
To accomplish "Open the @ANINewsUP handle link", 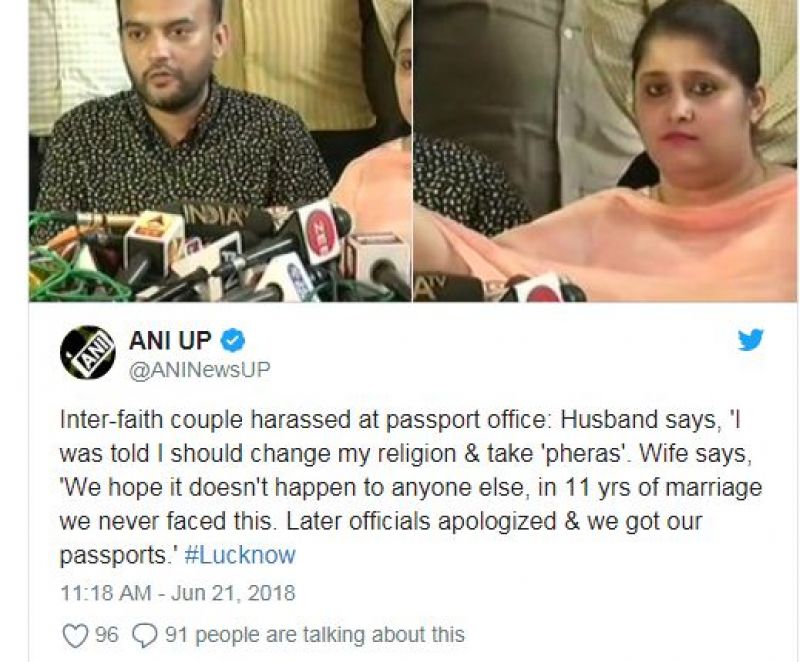I will 199,370.
